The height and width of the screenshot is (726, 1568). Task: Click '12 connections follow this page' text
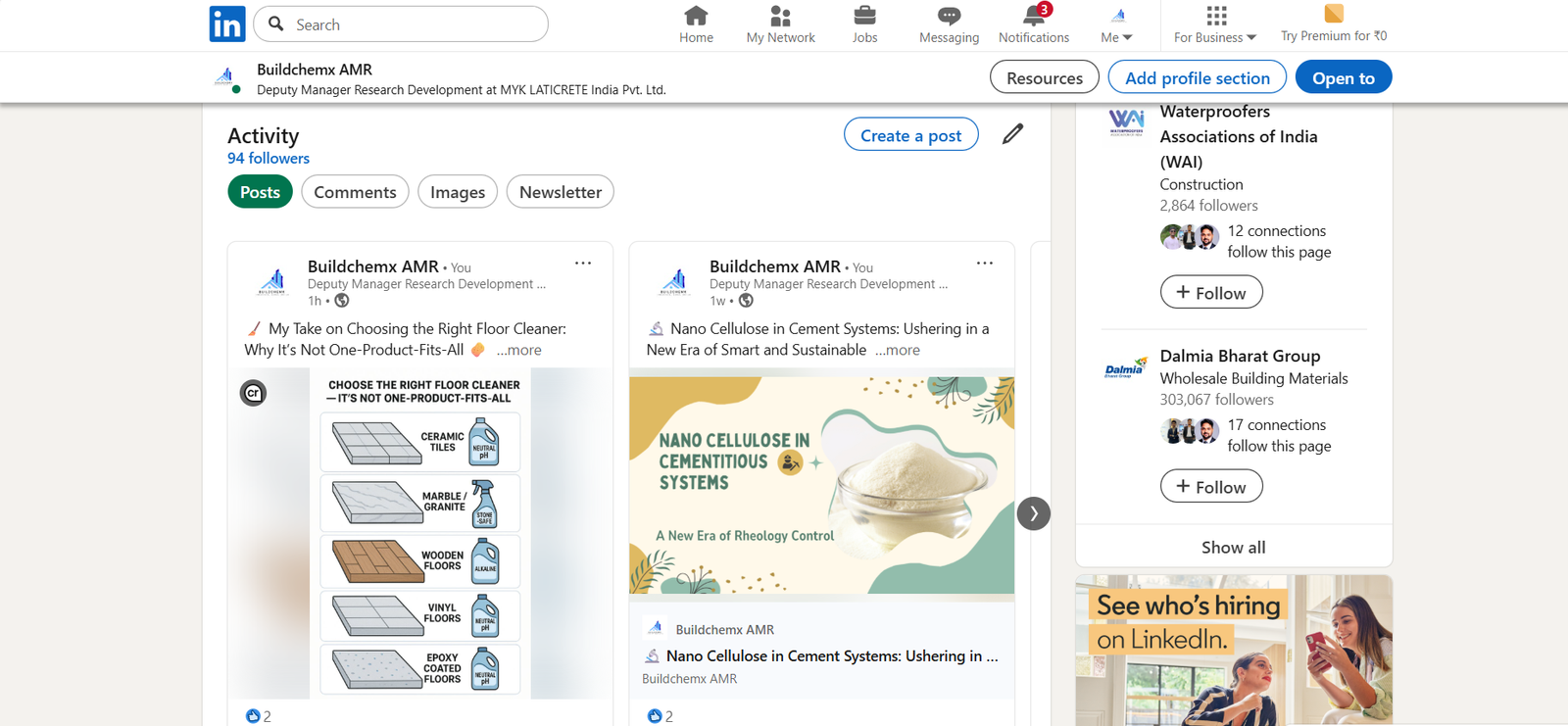coord(1279,241)
